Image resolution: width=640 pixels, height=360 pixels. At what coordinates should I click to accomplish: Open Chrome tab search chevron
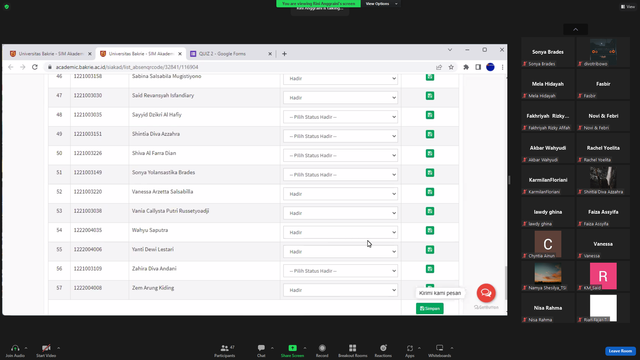point(450,50)
